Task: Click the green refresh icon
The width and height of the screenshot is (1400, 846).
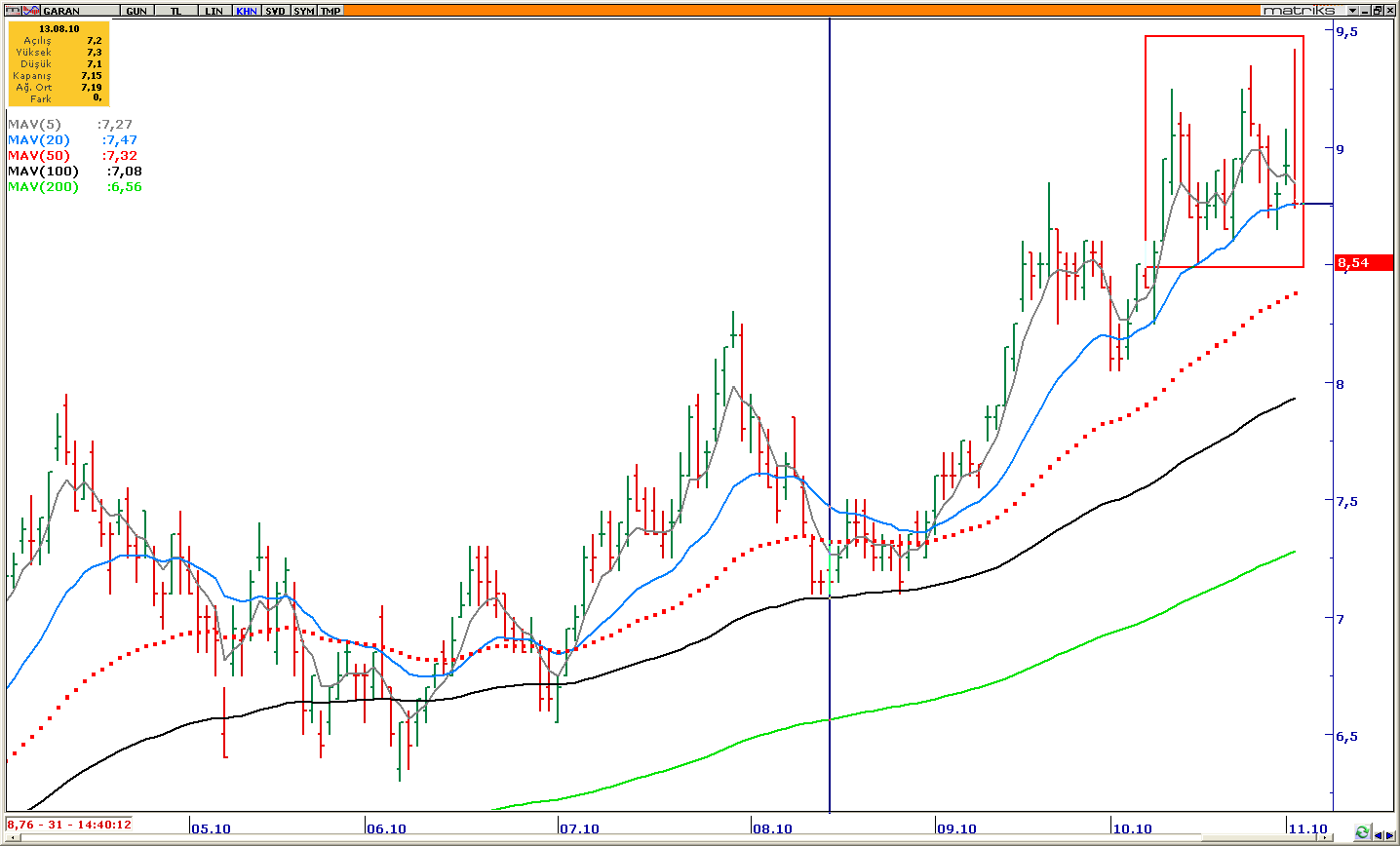Action: pyautogui.click(x=1362, y=833)
